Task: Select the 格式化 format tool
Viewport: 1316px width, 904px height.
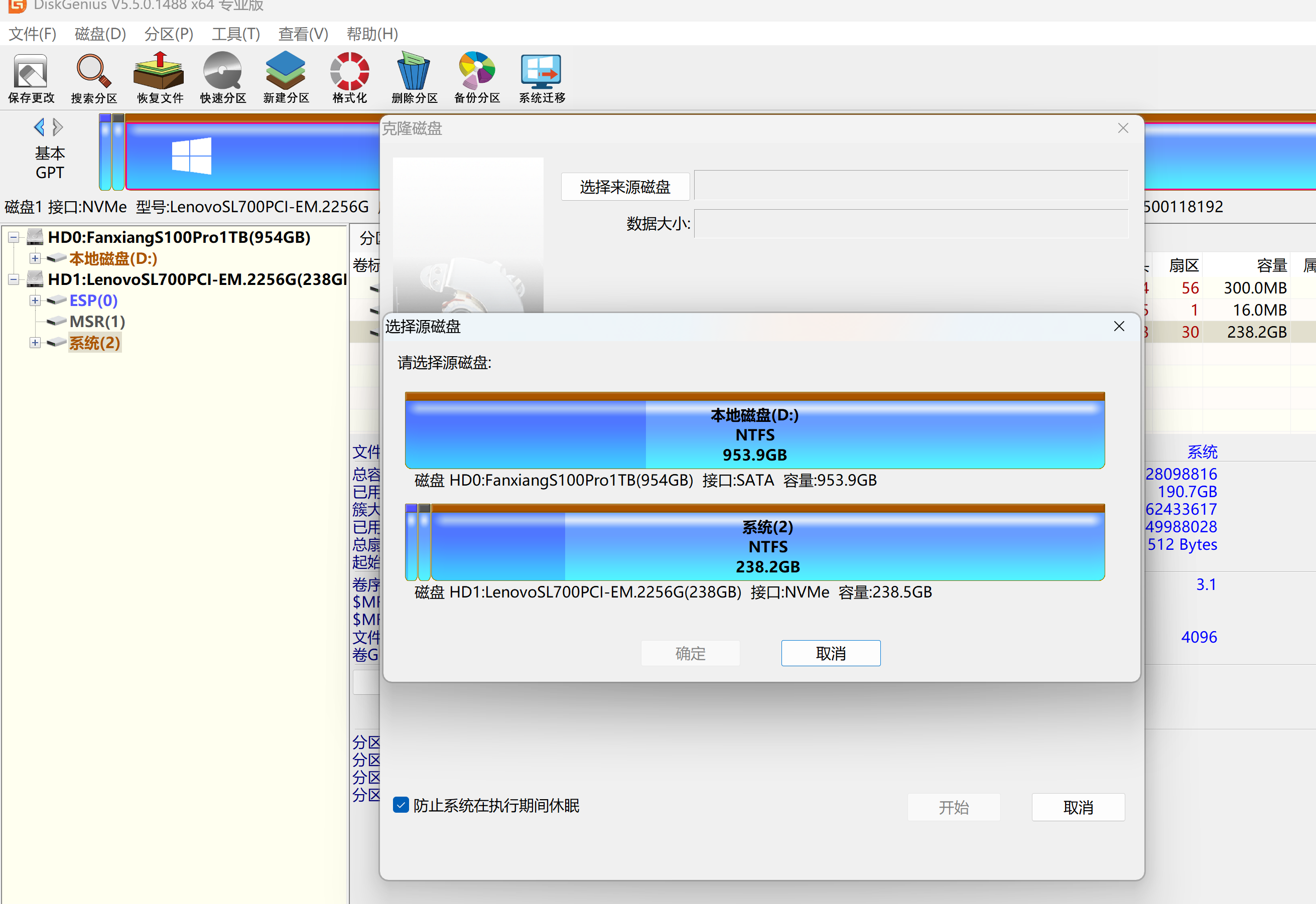Action: (350, 79)
